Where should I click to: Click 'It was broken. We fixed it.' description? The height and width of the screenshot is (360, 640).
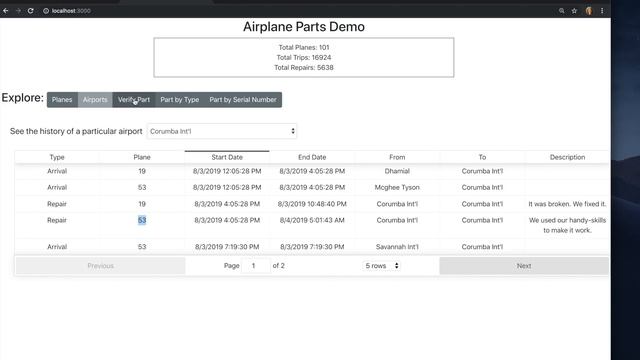(x=567, y=204)
